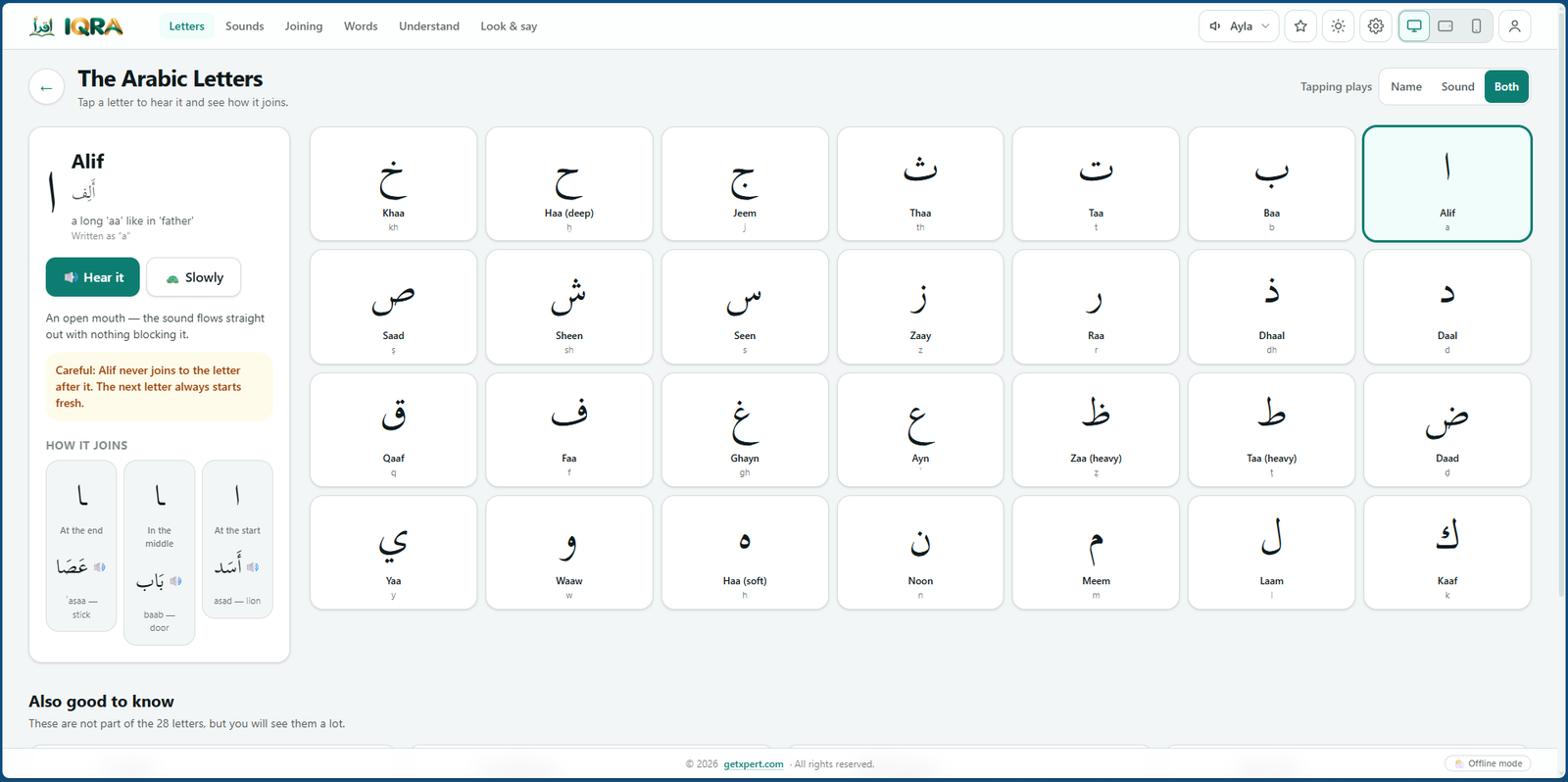
Task: Set tapping plays to Name
Action: (1405, 87)
